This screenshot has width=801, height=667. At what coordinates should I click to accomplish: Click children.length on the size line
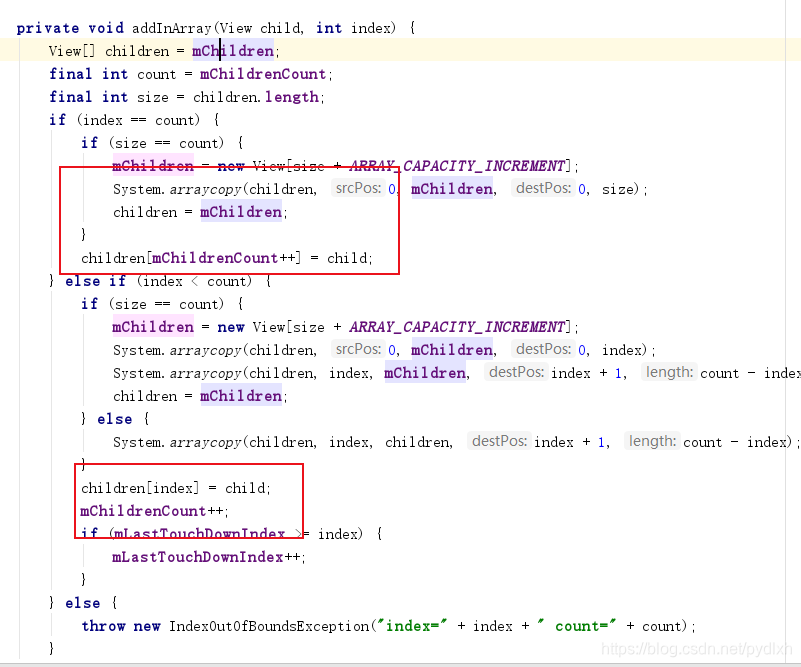(256, 97)
